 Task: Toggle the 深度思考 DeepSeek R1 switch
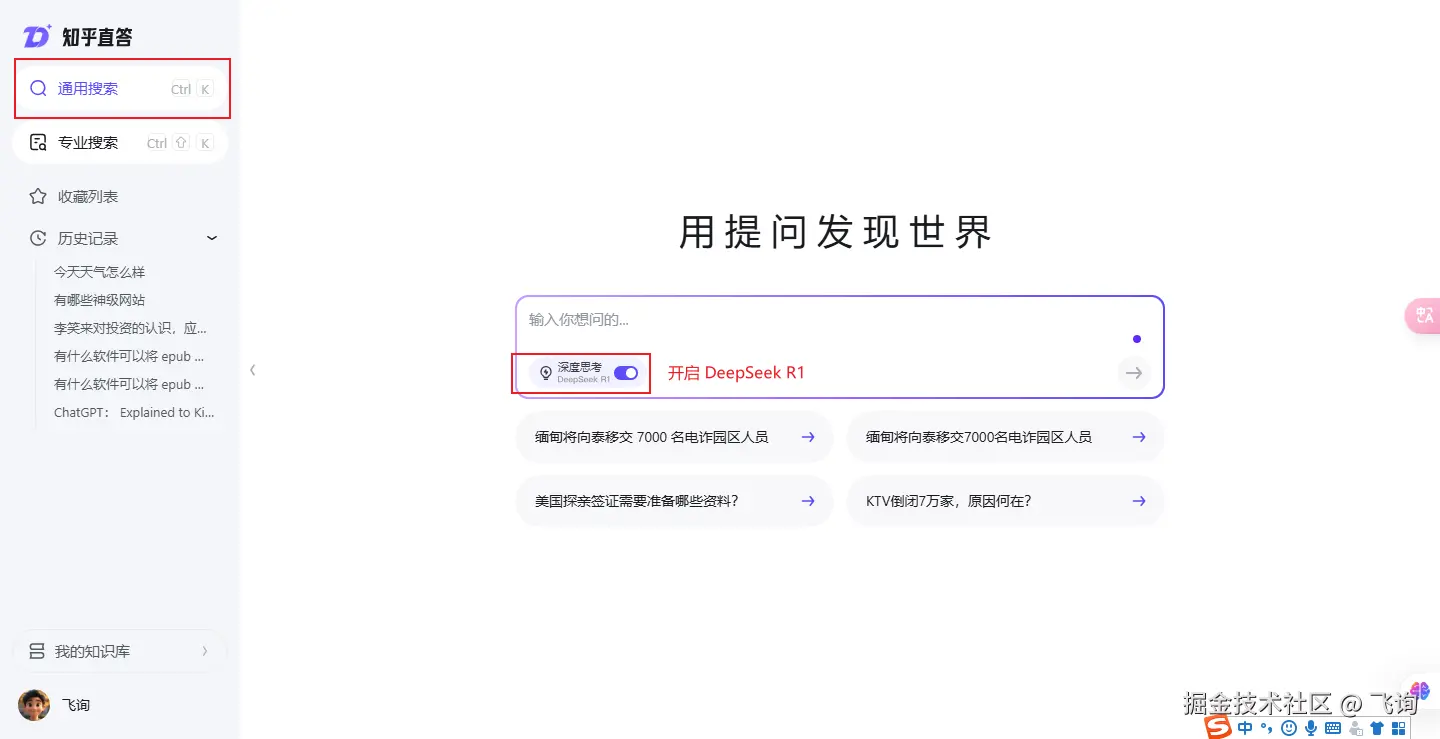(626, 373)
